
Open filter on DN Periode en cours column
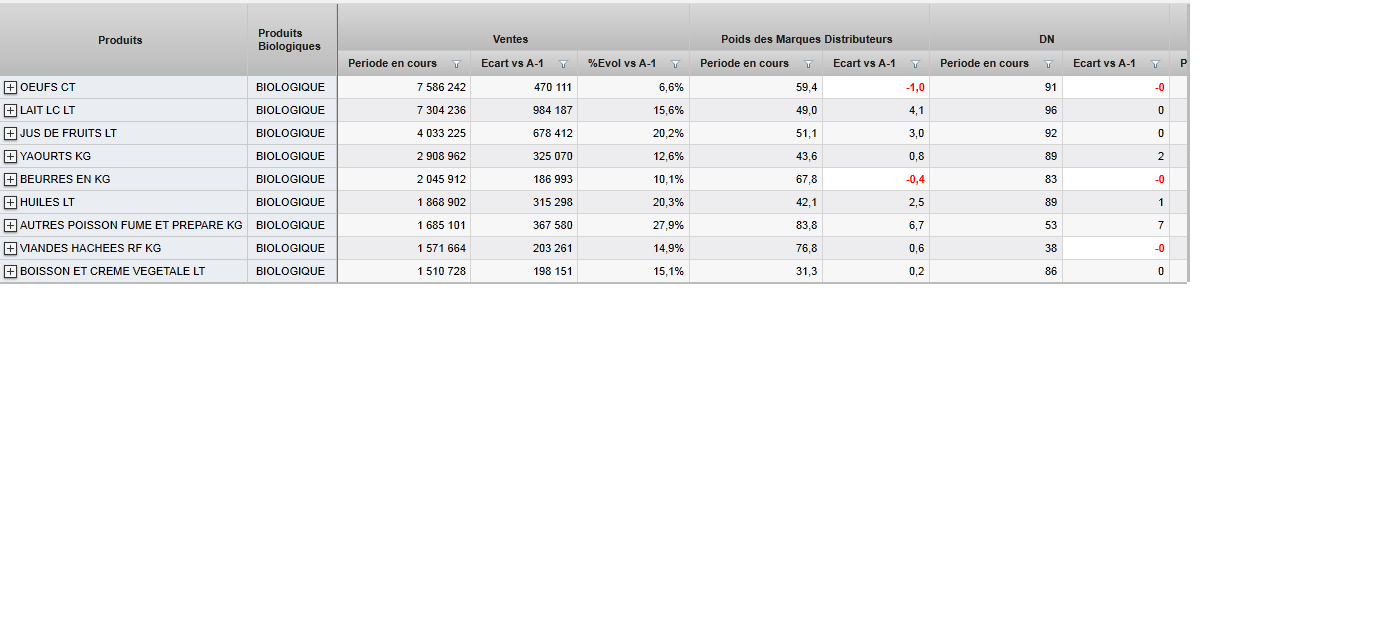(1048, 64)
